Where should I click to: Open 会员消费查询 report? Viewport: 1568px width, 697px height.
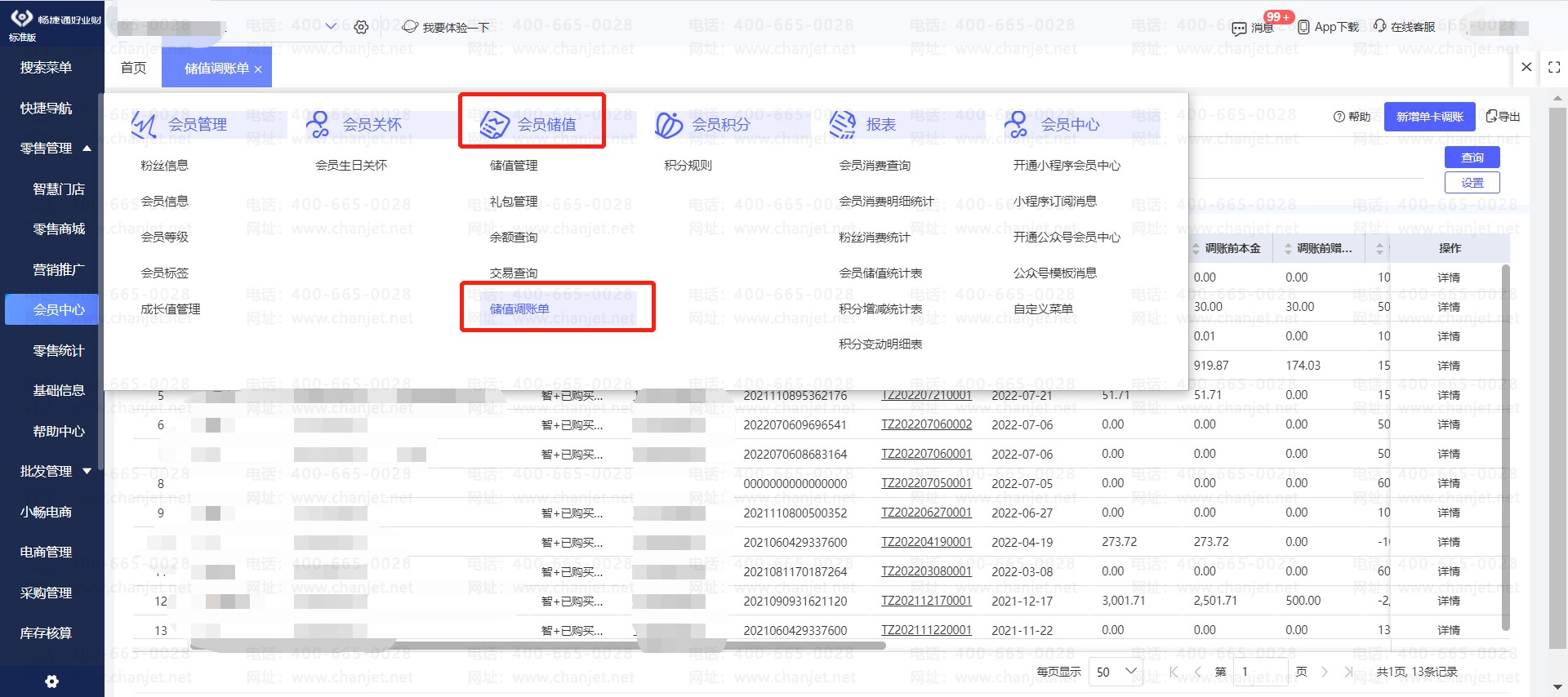(x=875, y=165)
